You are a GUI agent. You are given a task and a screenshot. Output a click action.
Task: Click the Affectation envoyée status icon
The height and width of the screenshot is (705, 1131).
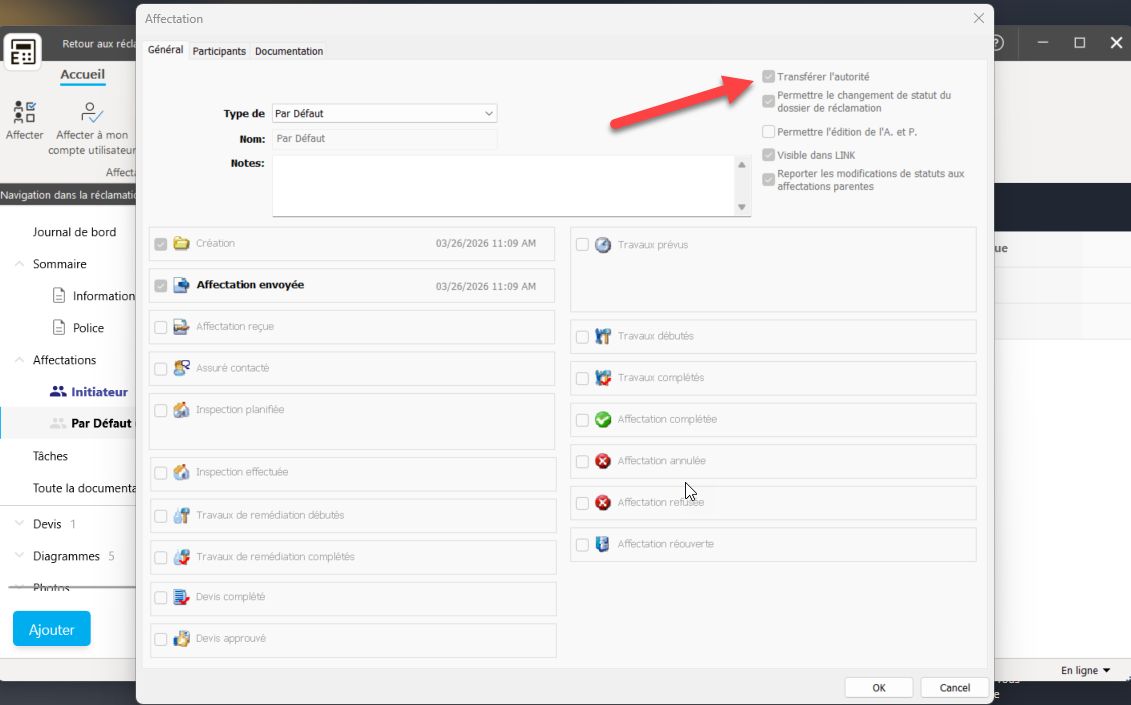(181, 285)
